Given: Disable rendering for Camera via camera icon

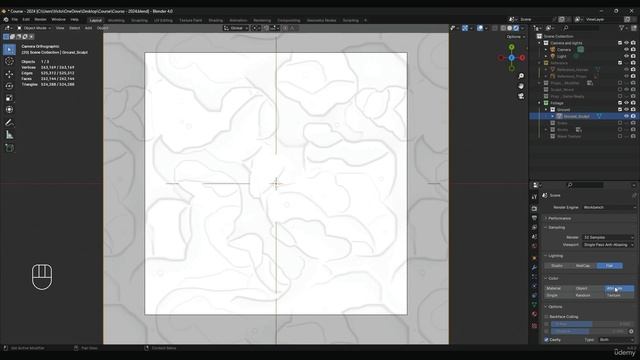Looking at the screenshot, I should tap(633, 49).
